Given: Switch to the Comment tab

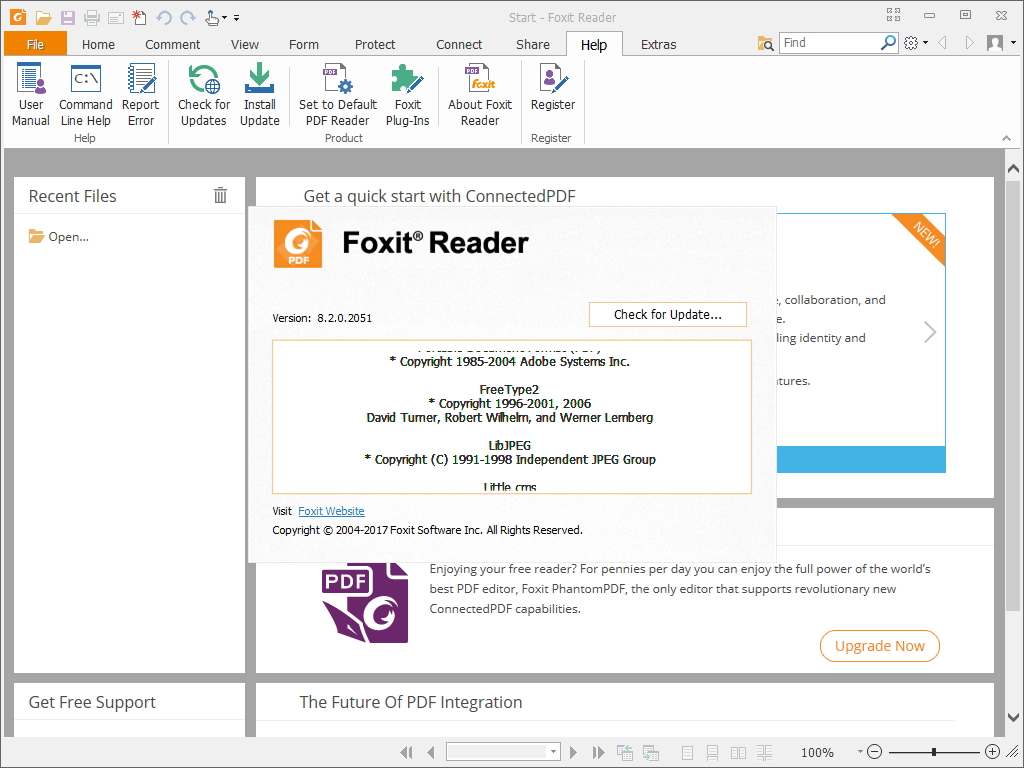Looking at the screenshot, I should [x=172, y=44].
